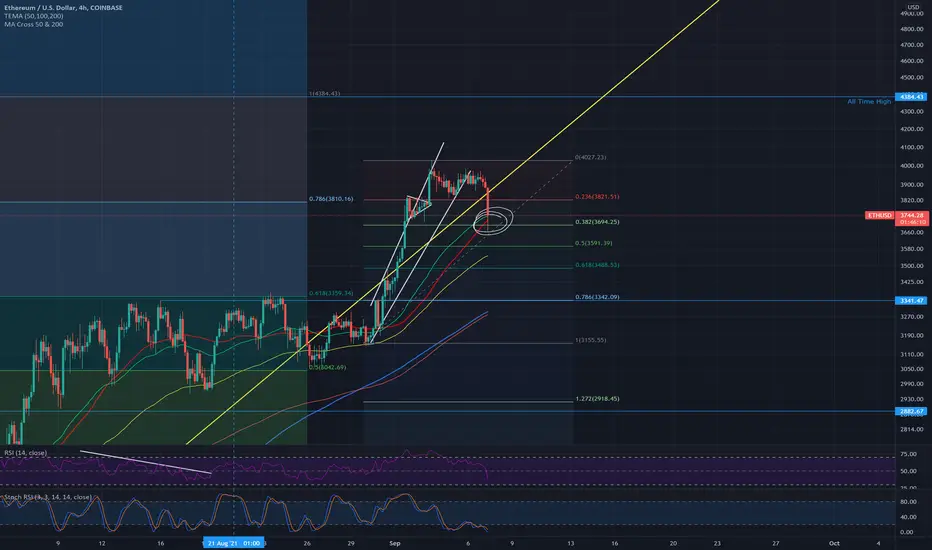The height and width of the screenshot is (550, 932).
Task: Click the 4800.00 price scale value
Action: tap(911, 29)
